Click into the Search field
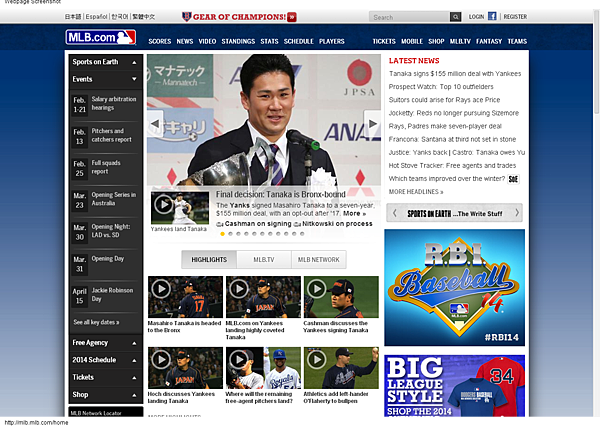 [x=409, y=17]
